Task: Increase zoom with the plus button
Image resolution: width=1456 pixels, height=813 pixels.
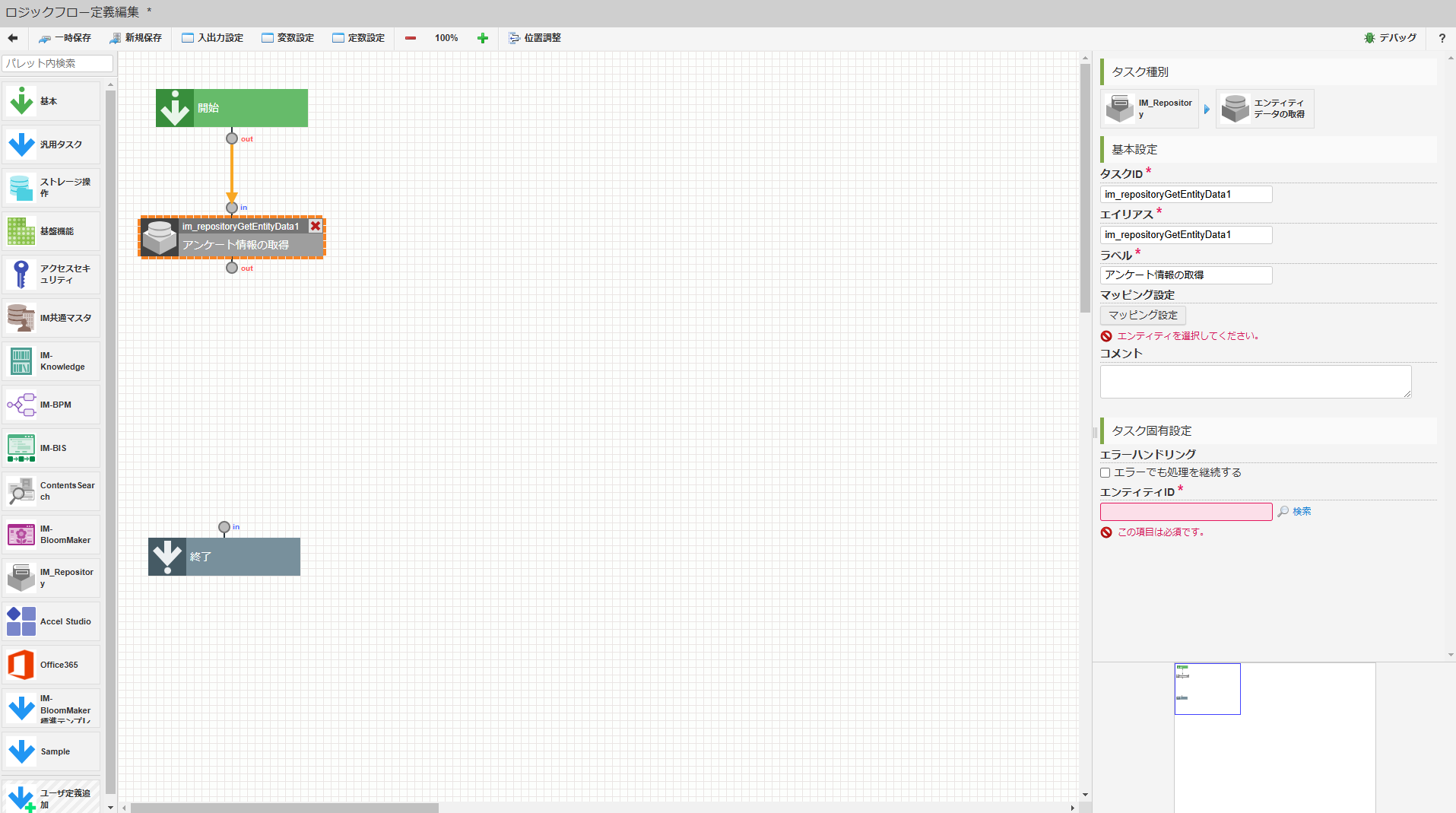Action: click(x=482, y=37)
